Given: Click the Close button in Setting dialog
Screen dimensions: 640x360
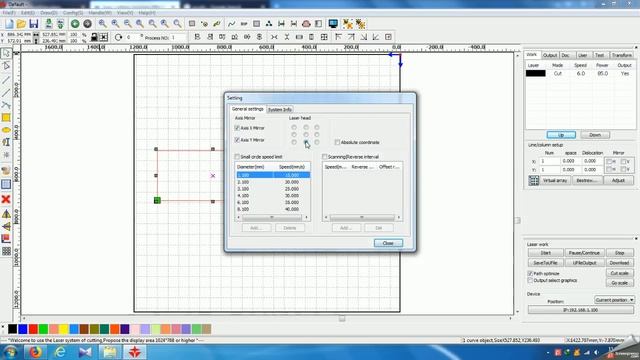Looking at the screenshot, I should click(x=388, y=243).
